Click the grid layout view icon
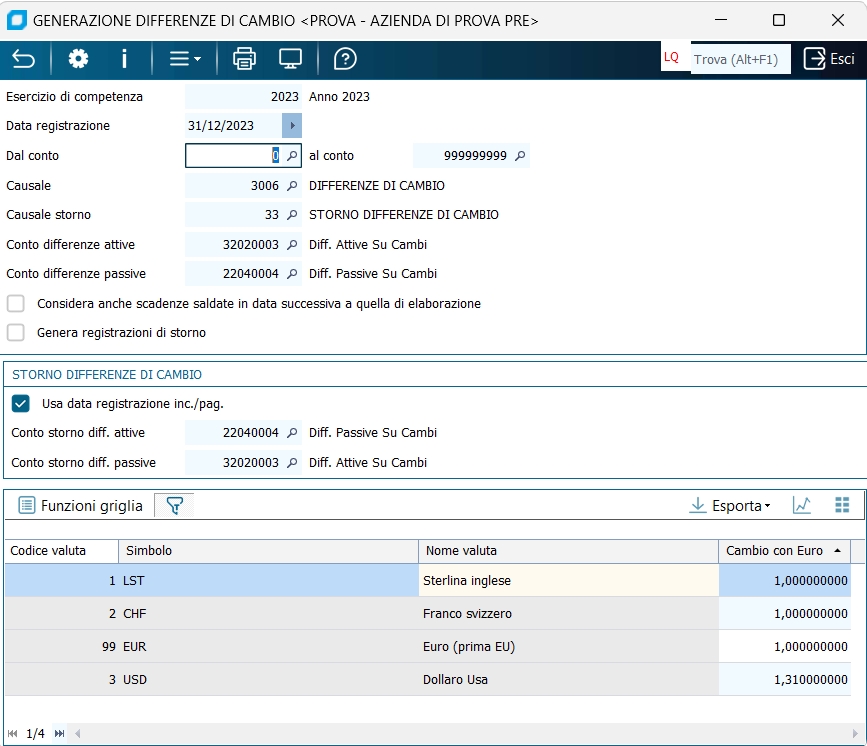The width and height of the screenshot is (867, 746). point(842,506)
